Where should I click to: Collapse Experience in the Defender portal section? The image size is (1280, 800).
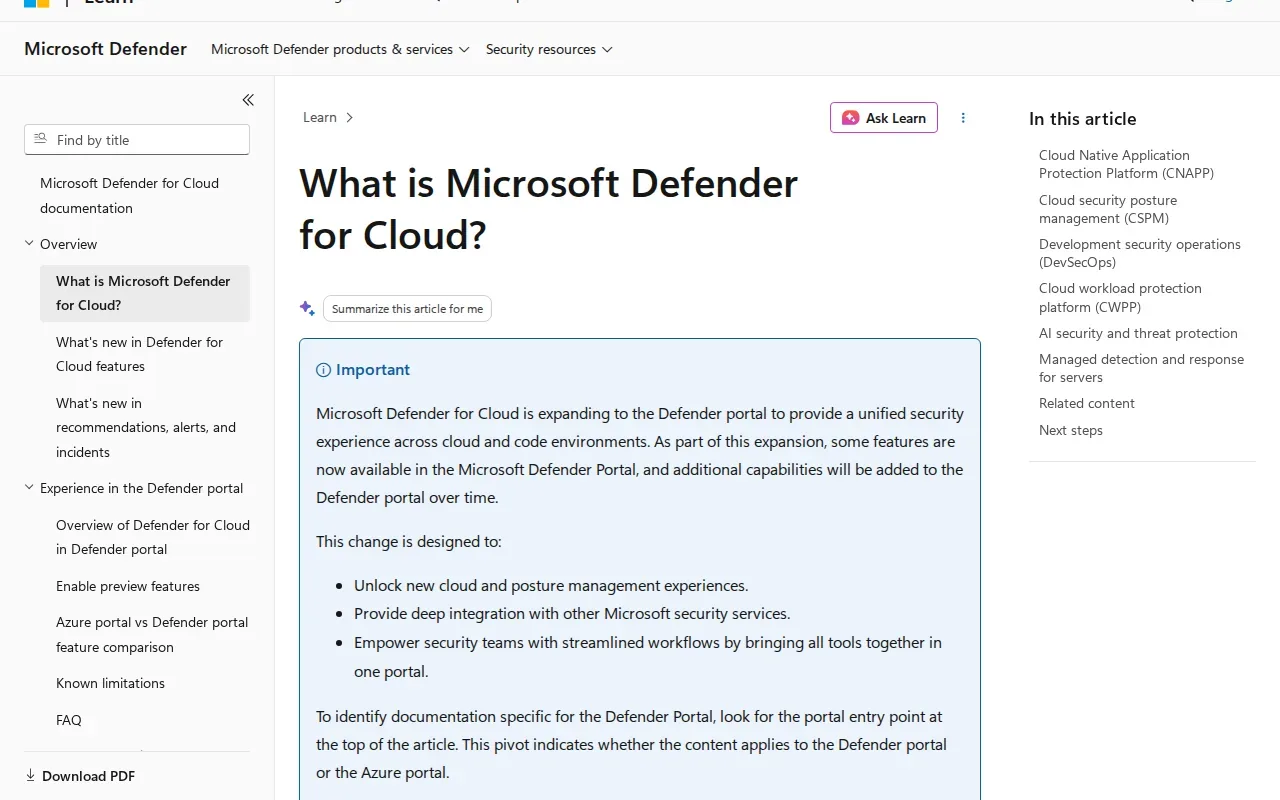pos(29,488)
